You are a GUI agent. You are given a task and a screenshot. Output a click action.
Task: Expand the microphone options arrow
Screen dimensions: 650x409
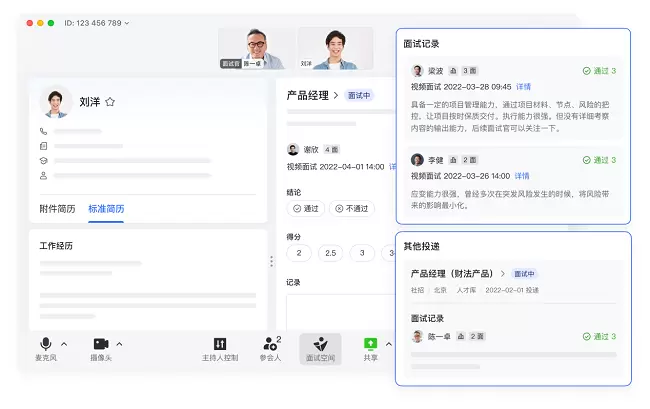coord(65,343)
